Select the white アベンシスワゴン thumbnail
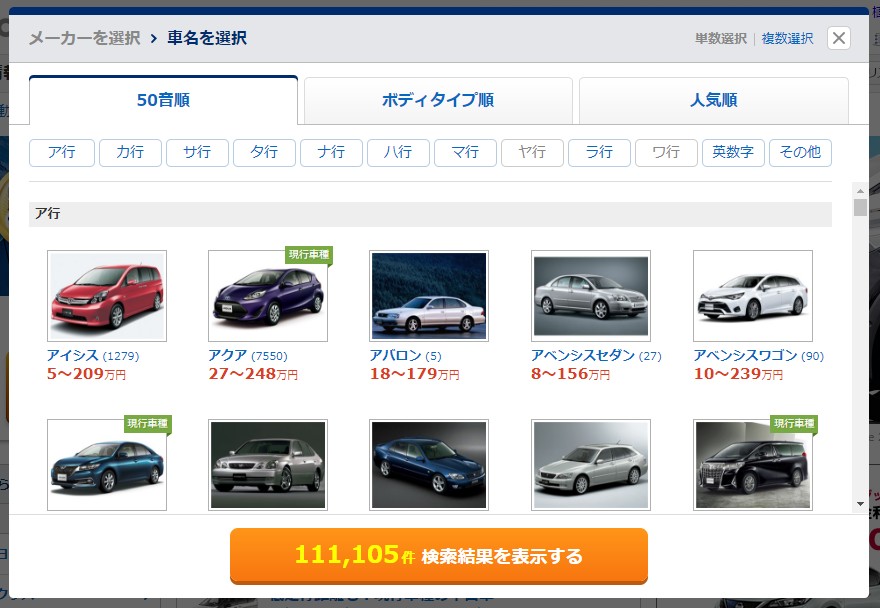 tap(753, 296)
